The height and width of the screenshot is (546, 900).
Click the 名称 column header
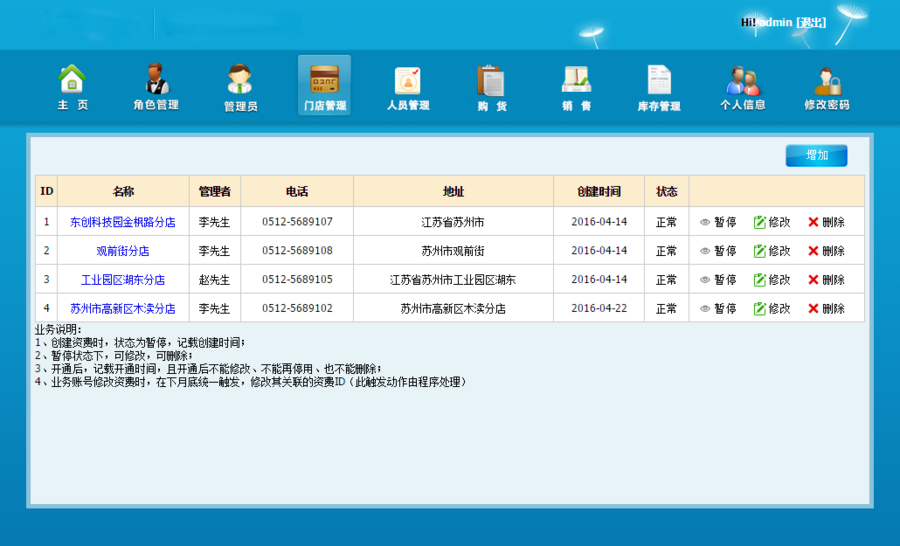(123, 191)
